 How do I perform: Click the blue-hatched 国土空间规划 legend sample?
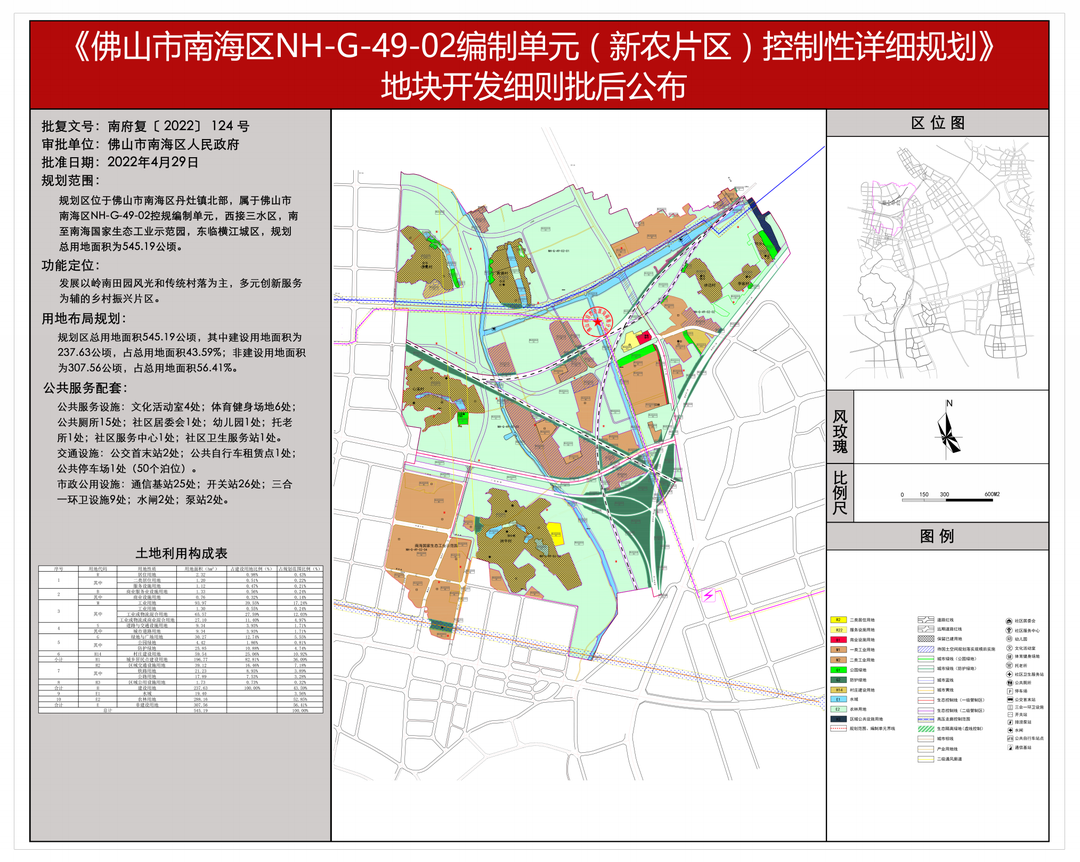point(926,649)
